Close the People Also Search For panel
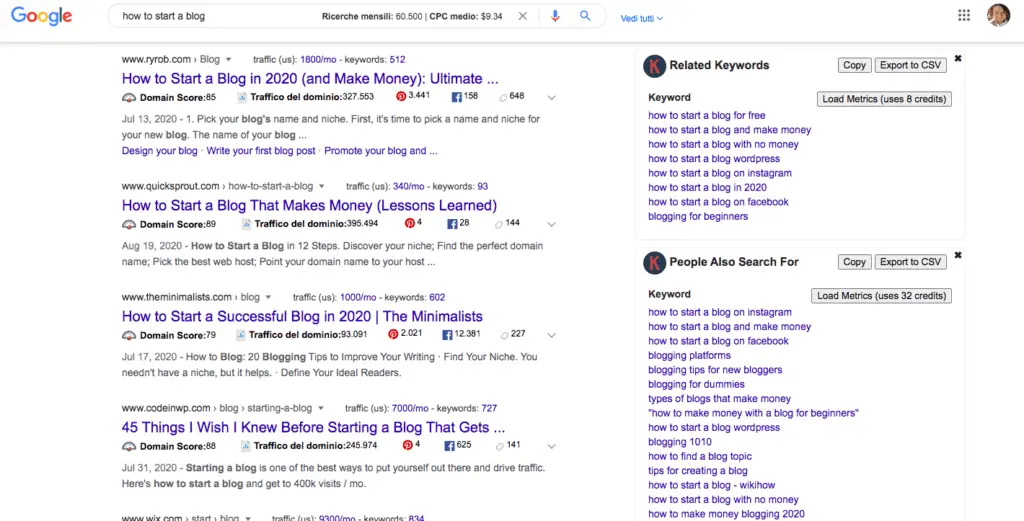Viewport: 1024px width, 521px height. tap(958, 255)
